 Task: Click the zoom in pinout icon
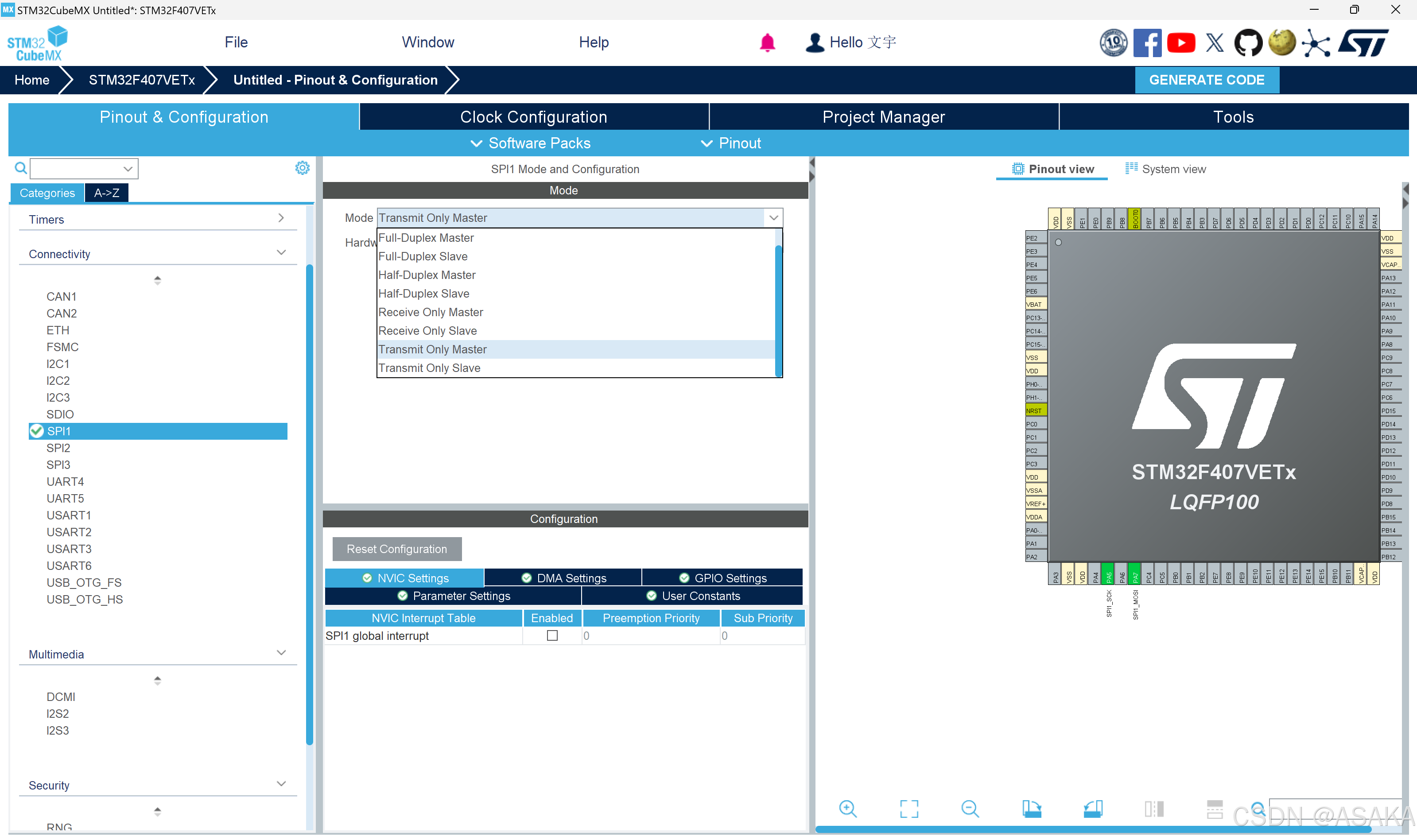pos(847,808)
